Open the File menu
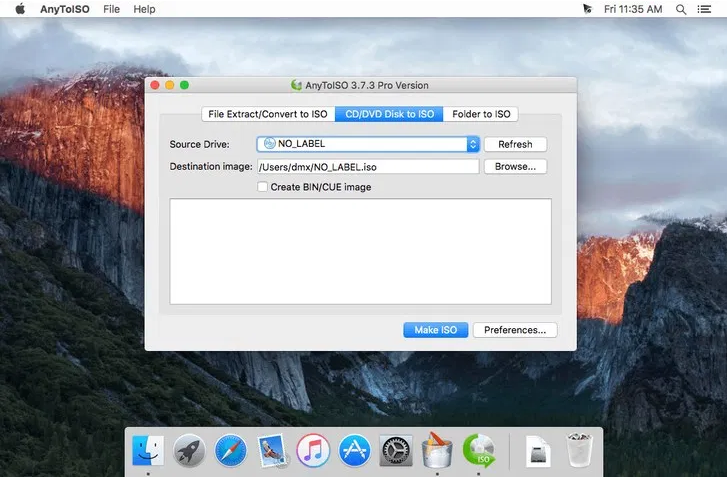727x479 pixels. [x=111, y=9]
